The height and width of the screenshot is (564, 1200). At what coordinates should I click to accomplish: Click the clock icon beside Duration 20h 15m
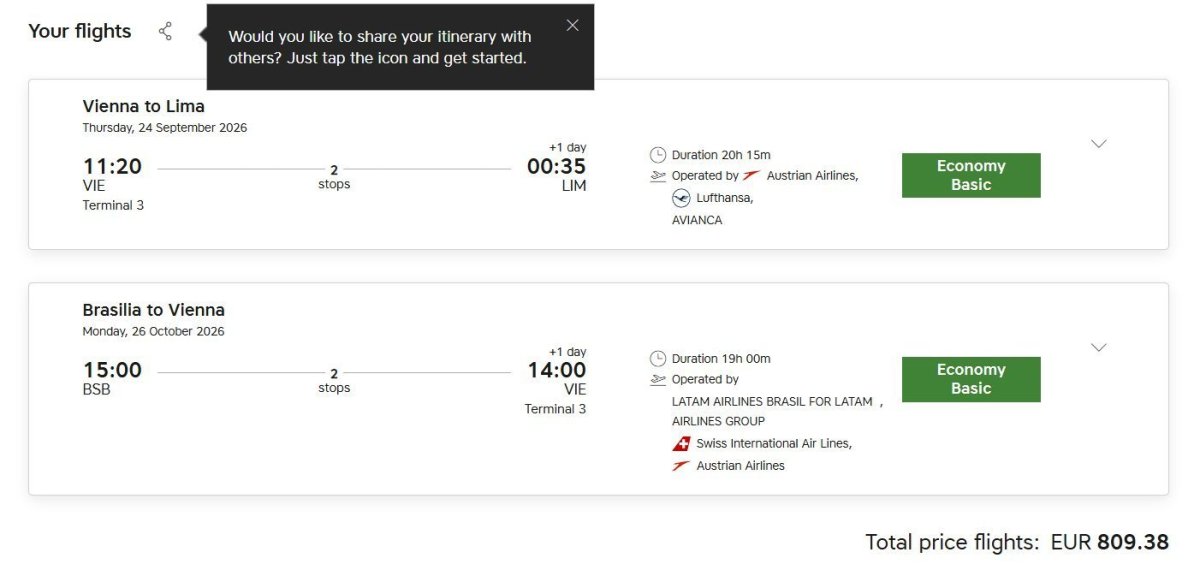coord(658,155)
